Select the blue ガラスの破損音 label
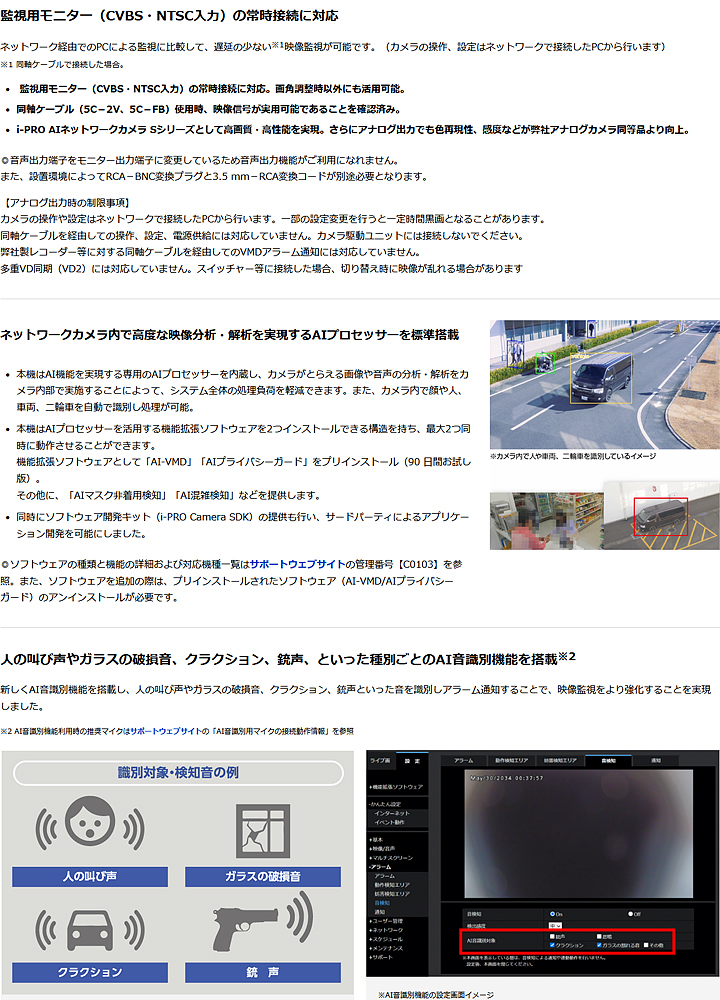The width and height of the screenshot is (720, 1000). point(263,876)
